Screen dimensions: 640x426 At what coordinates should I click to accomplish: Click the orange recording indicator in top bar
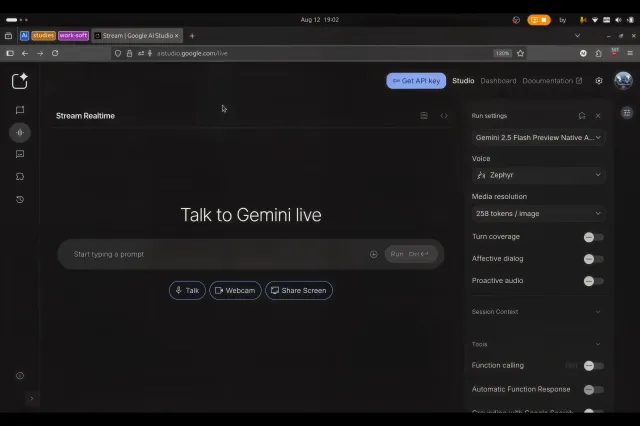[539, 20]
